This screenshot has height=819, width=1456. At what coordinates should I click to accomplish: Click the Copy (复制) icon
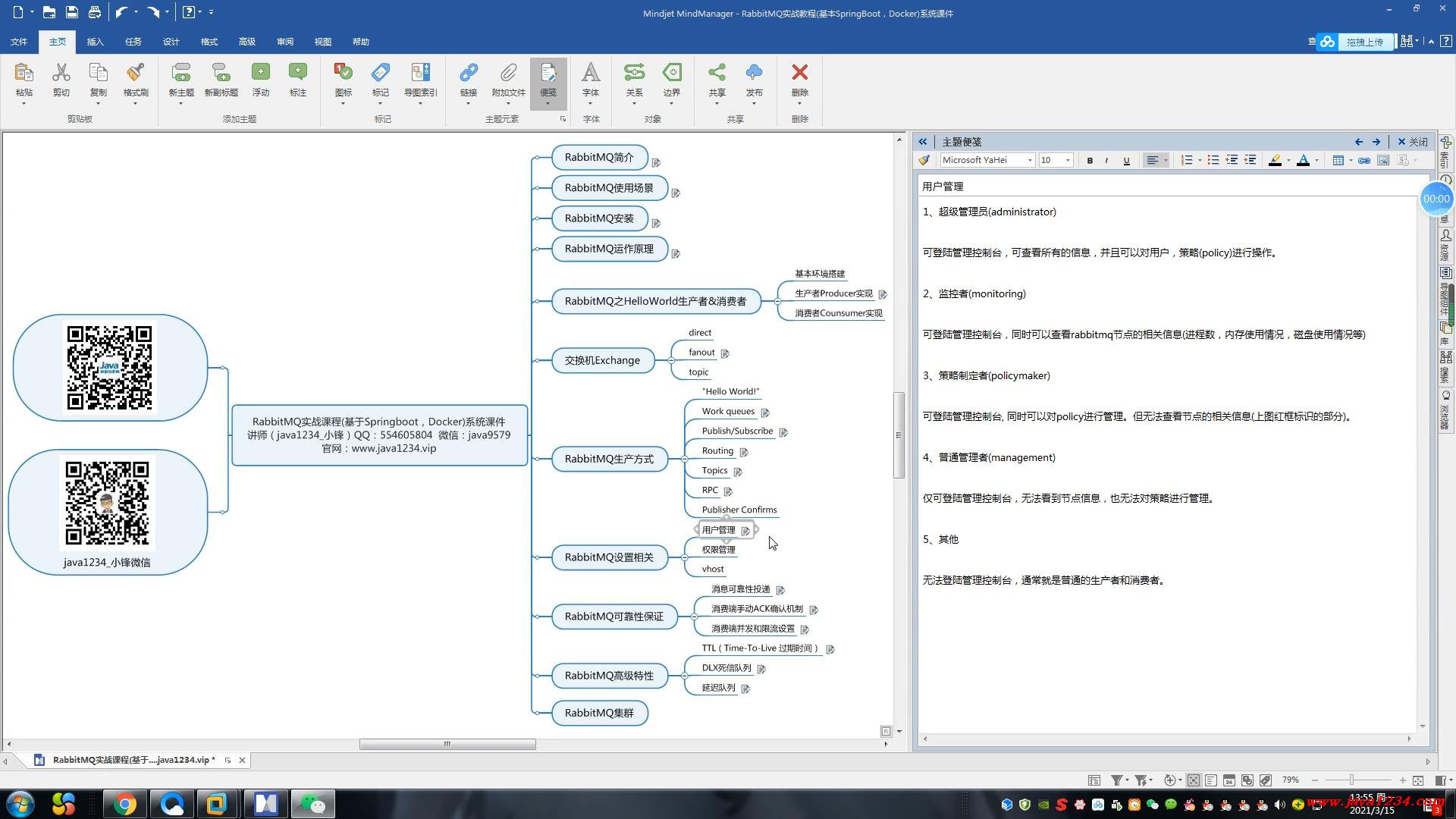pyautogui.click(x=98, y=72)
